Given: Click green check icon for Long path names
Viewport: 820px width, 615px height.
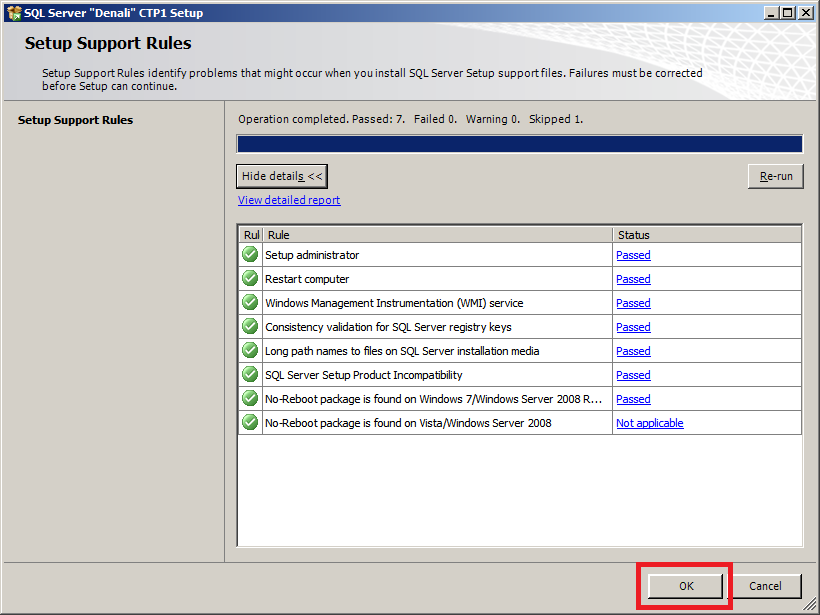Looking at the screenshot, I should 250,350.
